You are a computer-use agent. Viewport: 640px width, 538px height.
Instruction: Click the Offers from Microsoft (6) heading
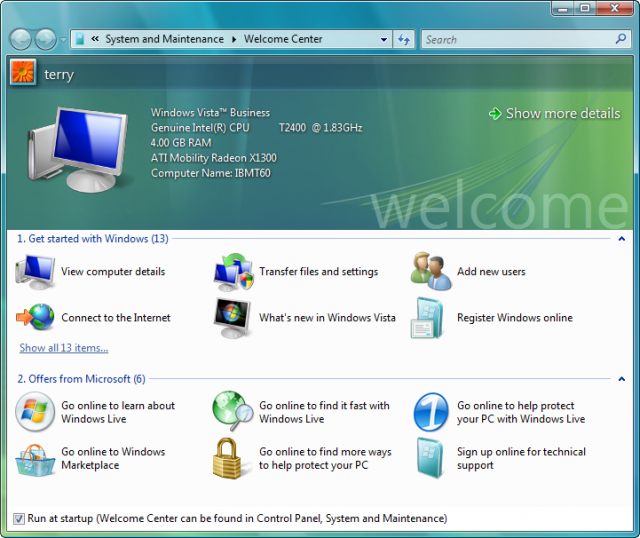click(81, 379)
